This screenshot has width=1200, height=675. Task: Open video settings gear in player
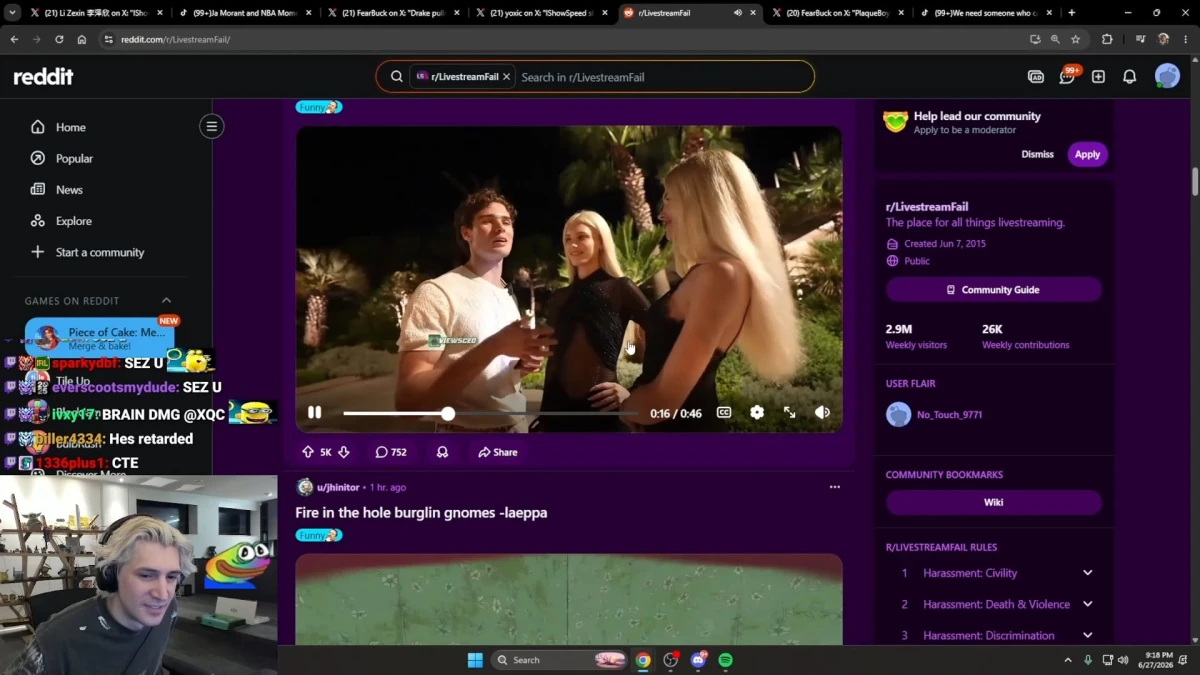point(757,412)
